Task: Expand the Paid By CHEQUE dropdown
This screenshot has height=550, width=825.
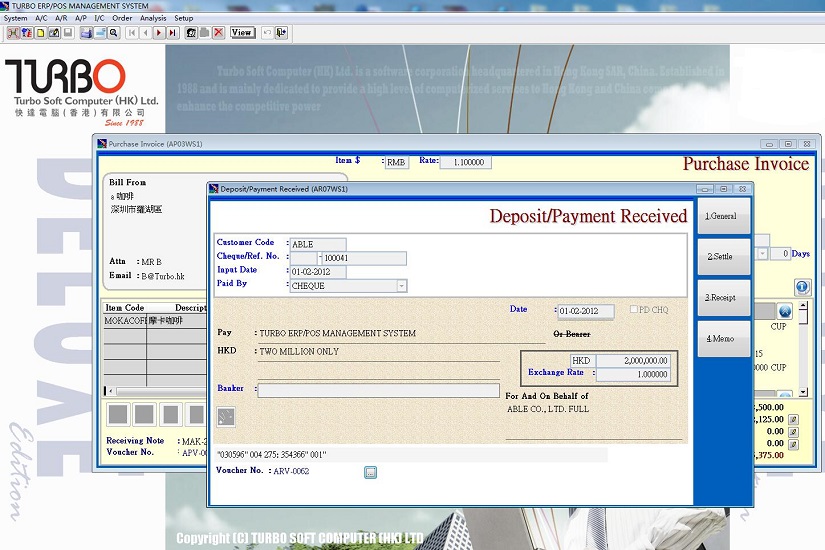Action: pos(401,286)
